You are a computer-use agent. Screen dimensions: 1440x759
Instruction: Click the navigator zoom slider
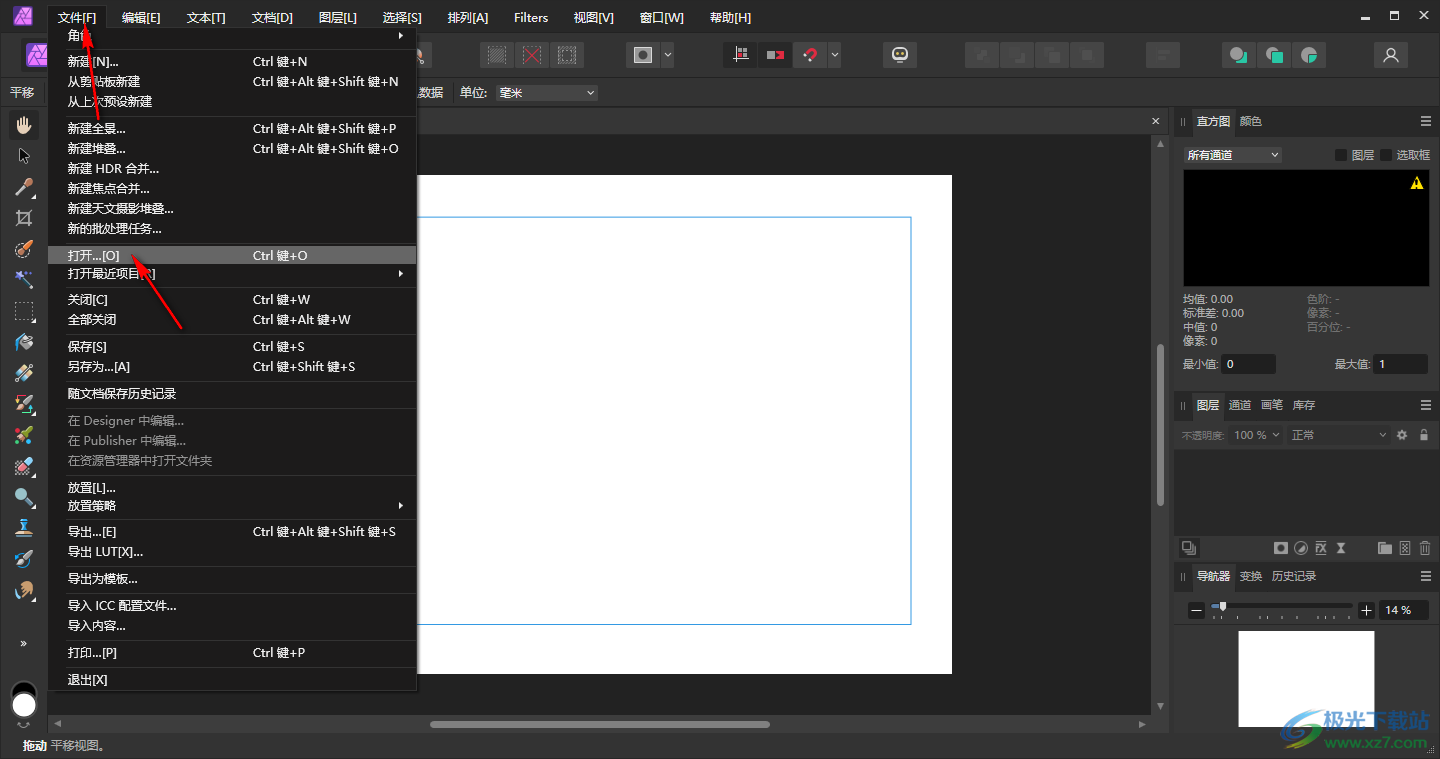[1222, 606]
